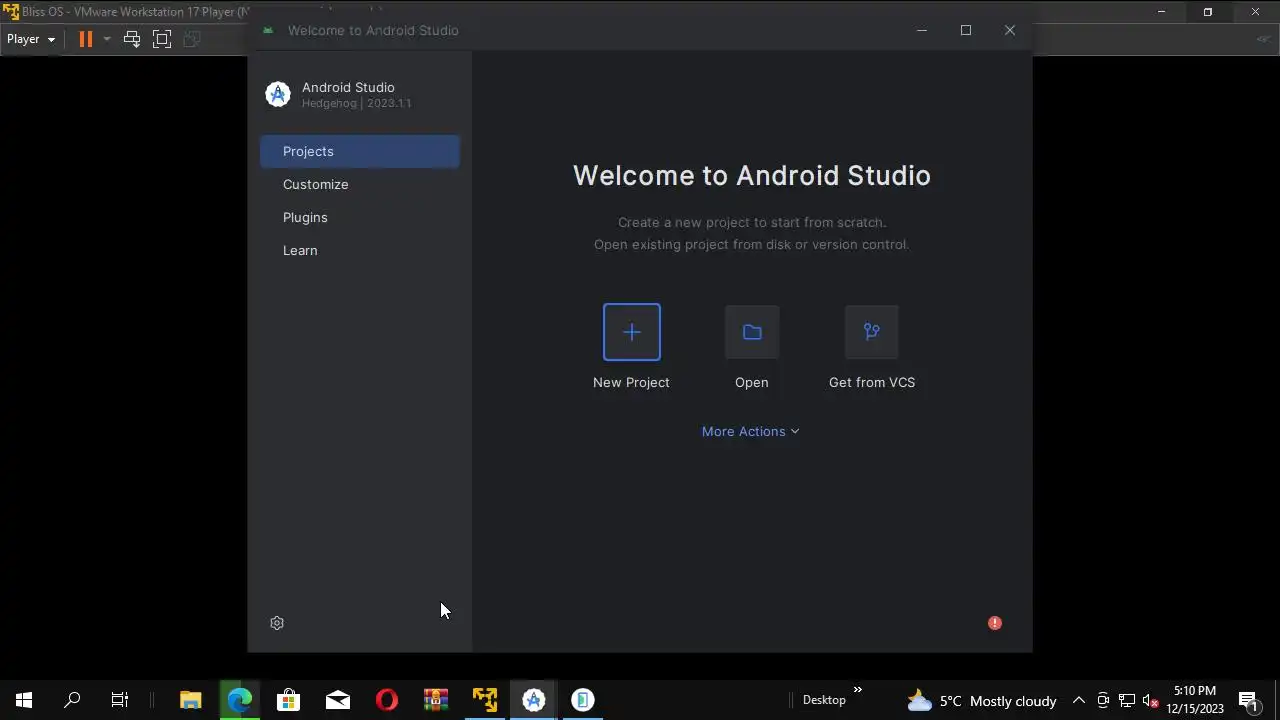Pause the virtual machine in VMware
The width and height of the screenshot is (1280, 720).
[x=86, y=39]
